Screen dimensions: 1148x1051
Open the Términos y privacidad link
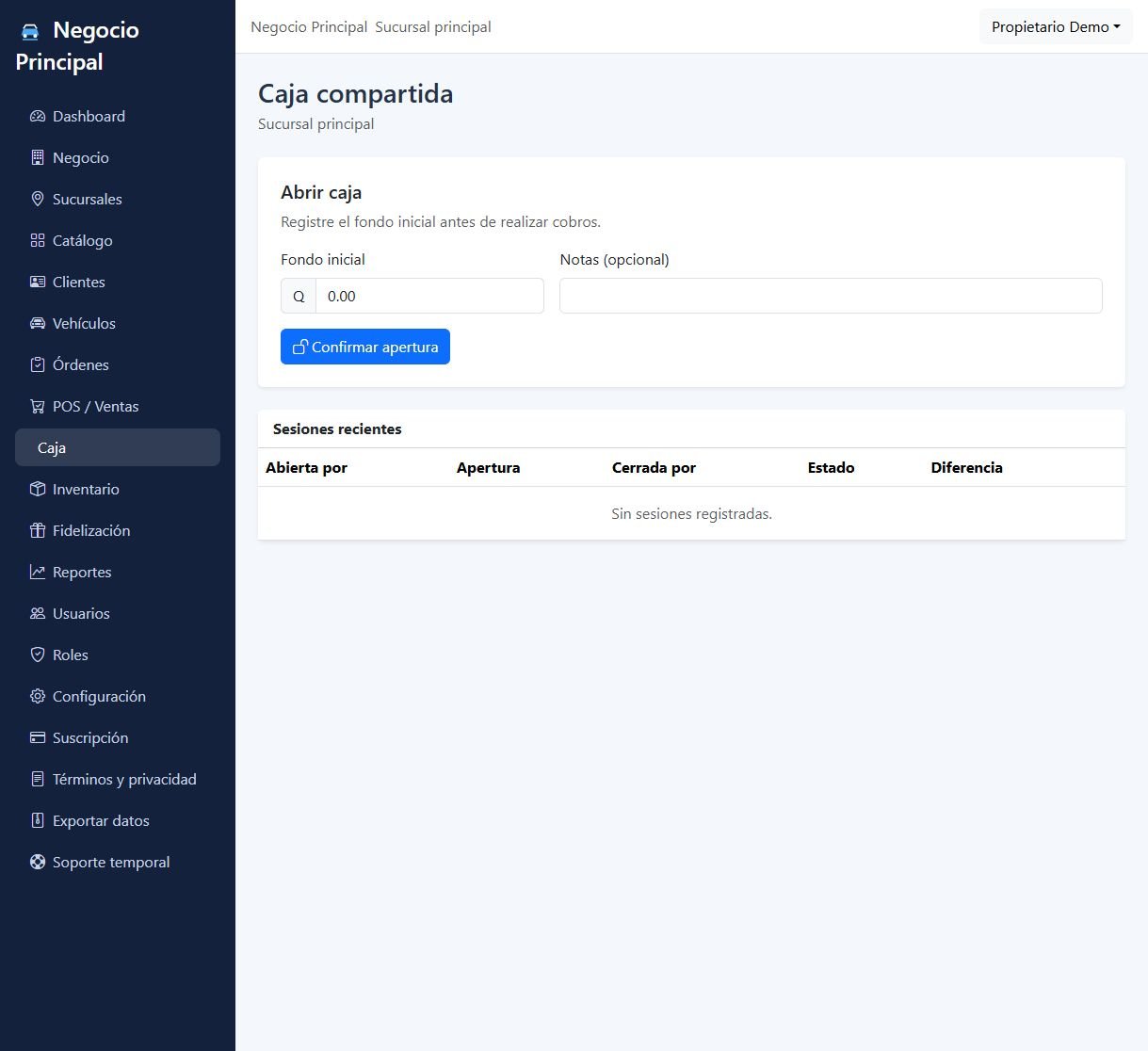pyautogui.click(x=118, y=780)
